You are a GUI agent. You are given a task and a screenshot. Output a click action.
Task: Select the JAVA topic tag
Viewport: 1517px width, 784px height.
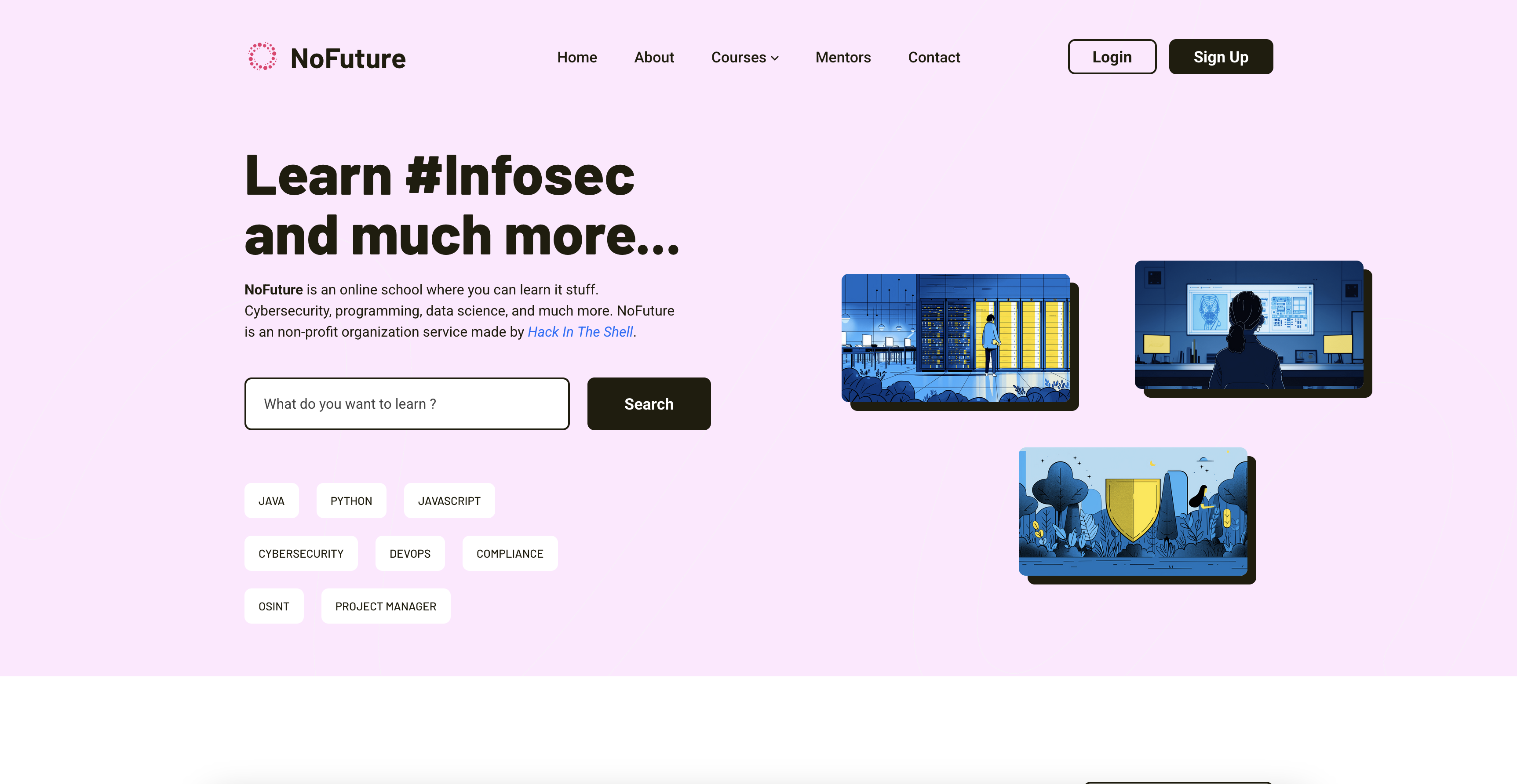pyautogui.click(x=271, y=501)
